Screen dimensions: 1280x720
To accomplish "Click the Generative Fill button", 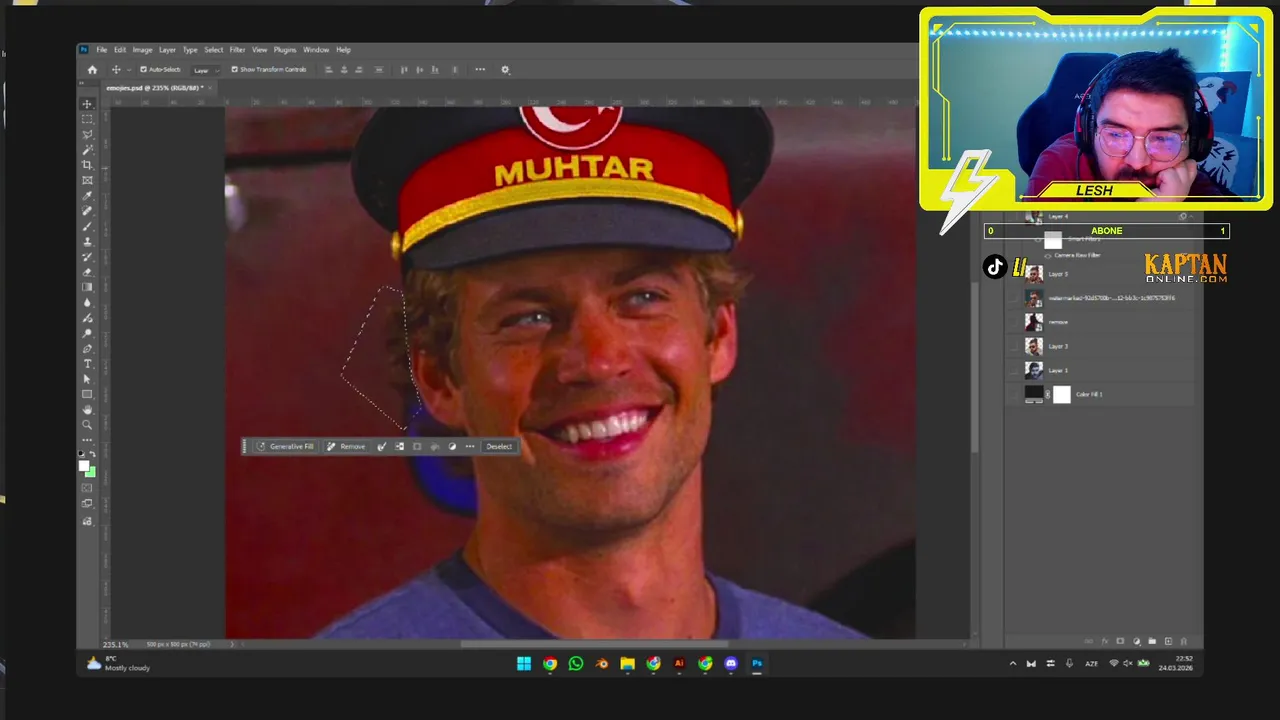I will tap(285, 446).
